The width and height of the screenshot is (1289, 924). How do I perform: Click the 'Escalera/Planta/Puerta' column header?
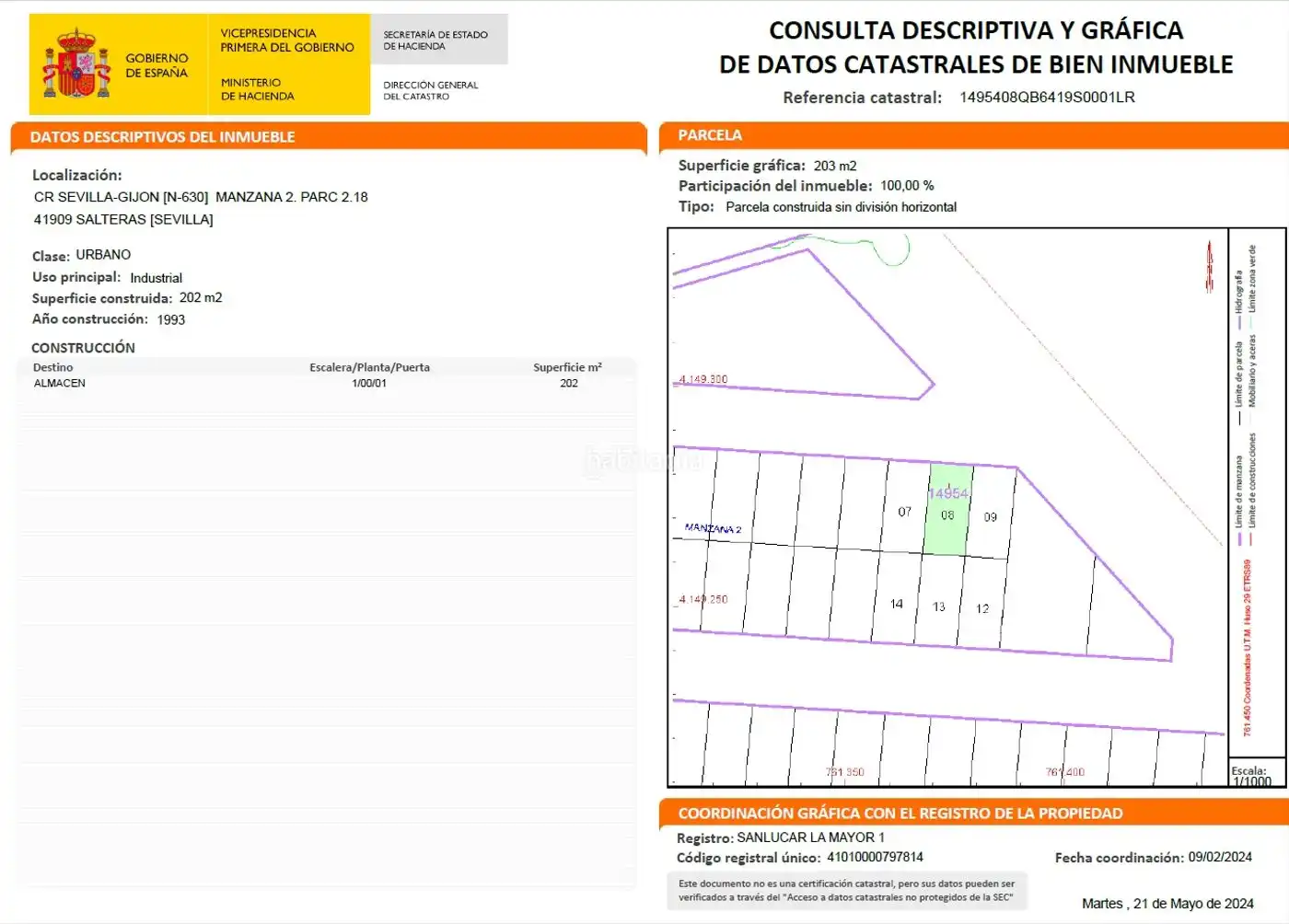369,367
